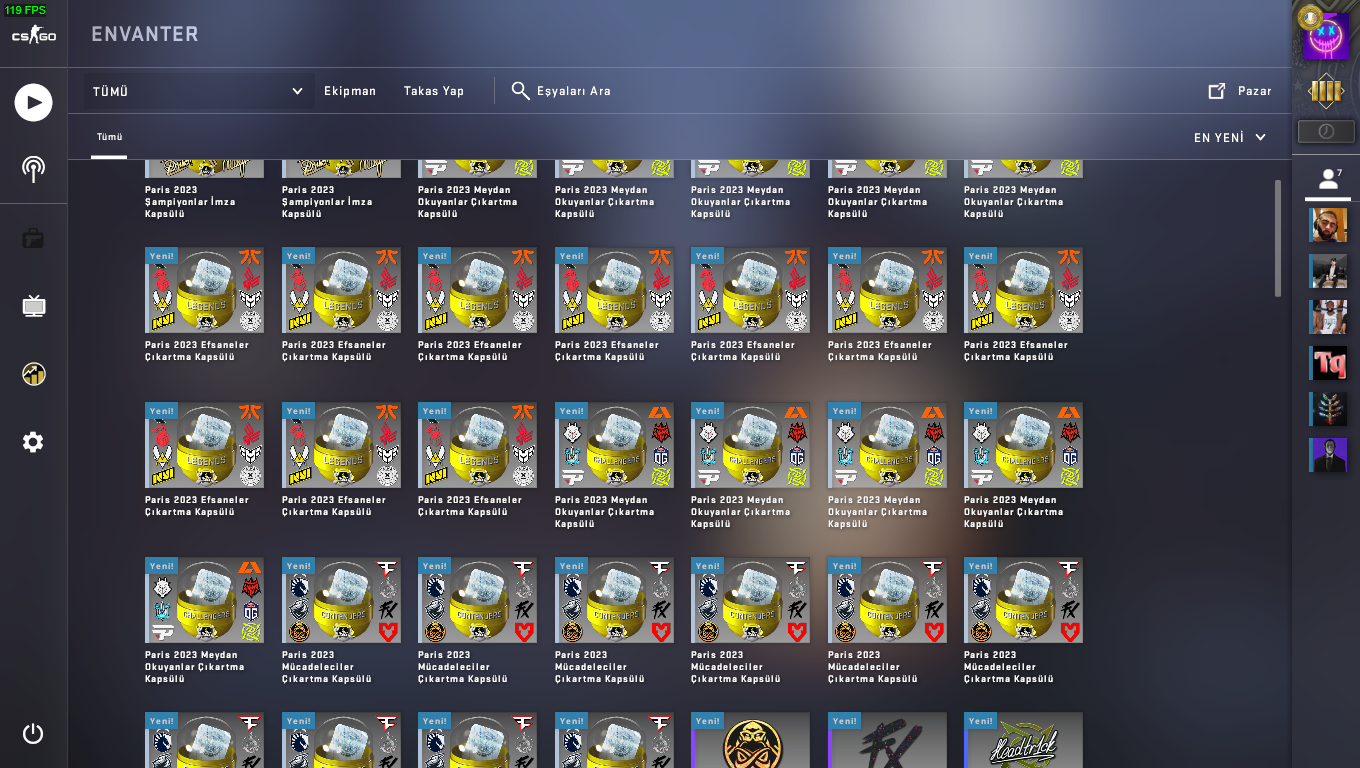
Task: Click the gold rank badge under the profile
Action: click(1326, 93)
